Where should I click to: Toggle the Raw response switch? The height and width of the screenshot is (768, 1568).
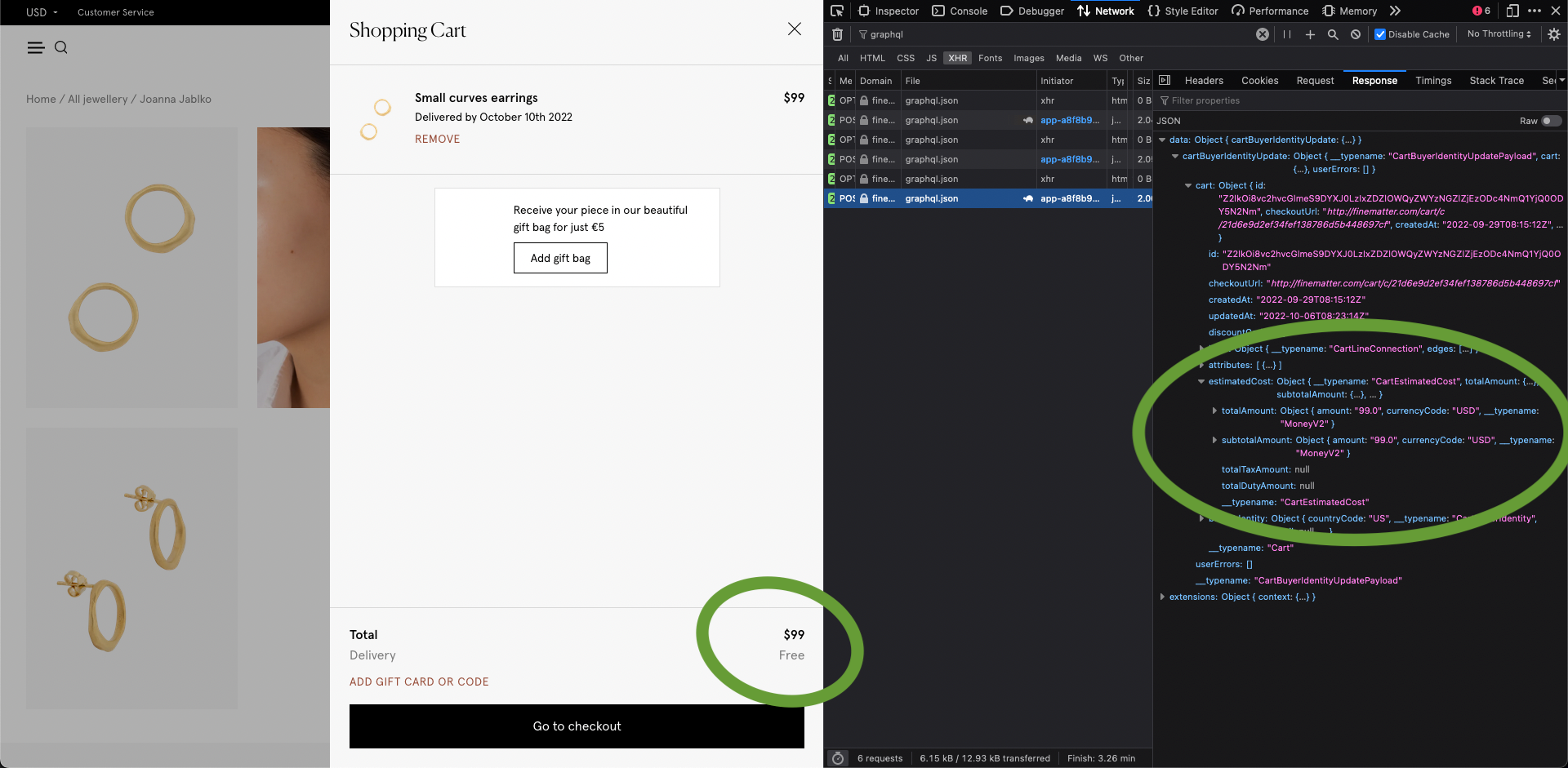pyautogui.click(x=1551, y=121)
